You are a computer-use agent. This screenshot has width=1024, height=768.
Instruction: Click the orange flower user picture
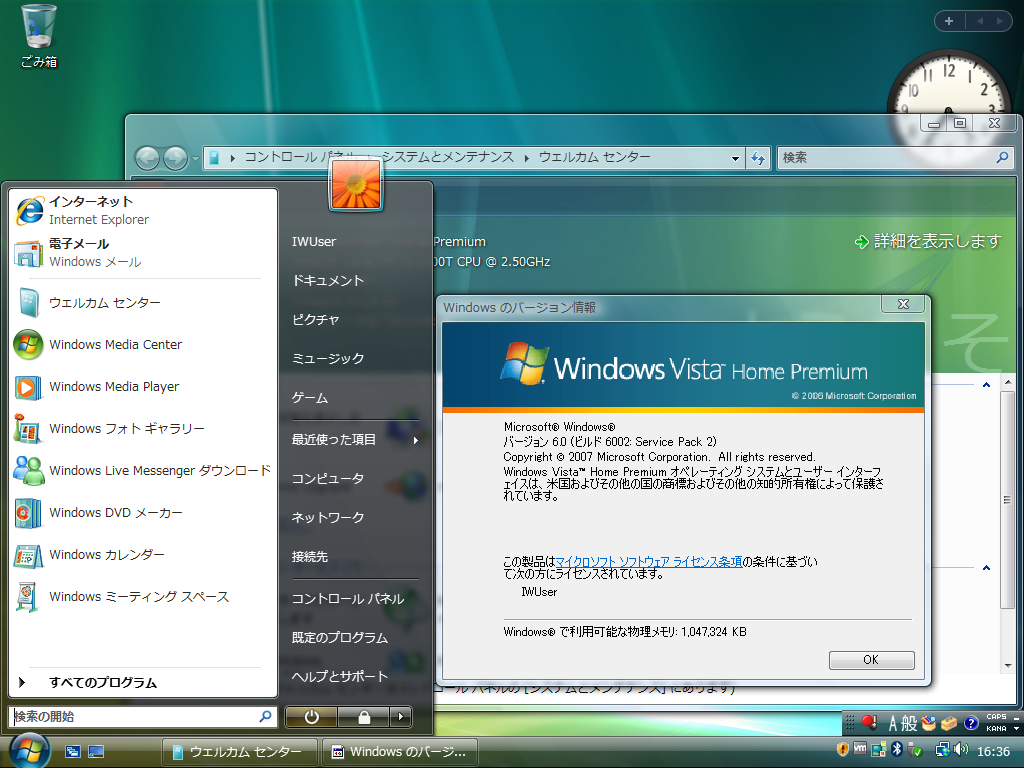(x=356, y=184)
